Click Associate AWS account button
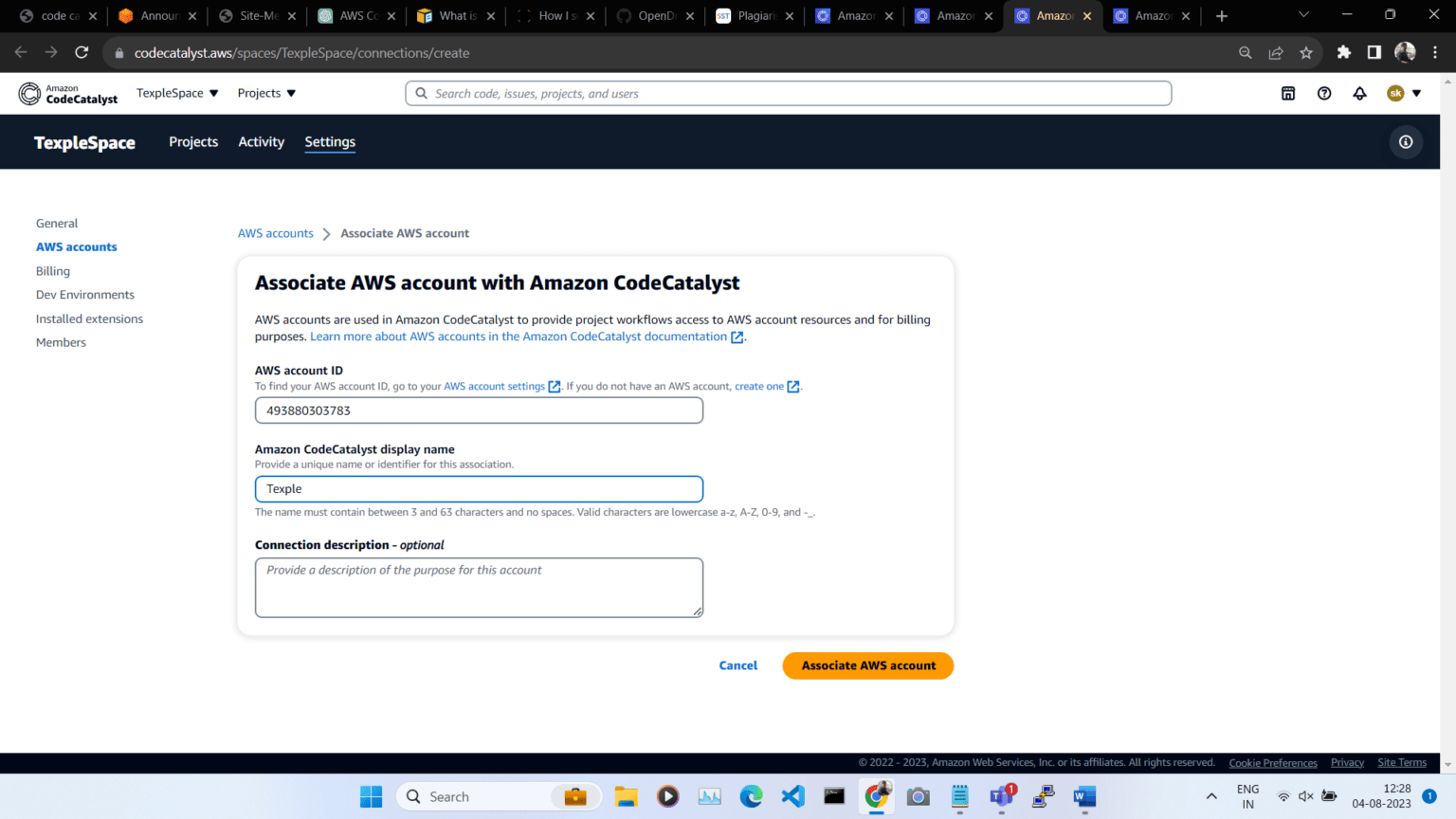The height and width of the screenshot is (819, 1456). pyautogui.click(x=867, y=665)
